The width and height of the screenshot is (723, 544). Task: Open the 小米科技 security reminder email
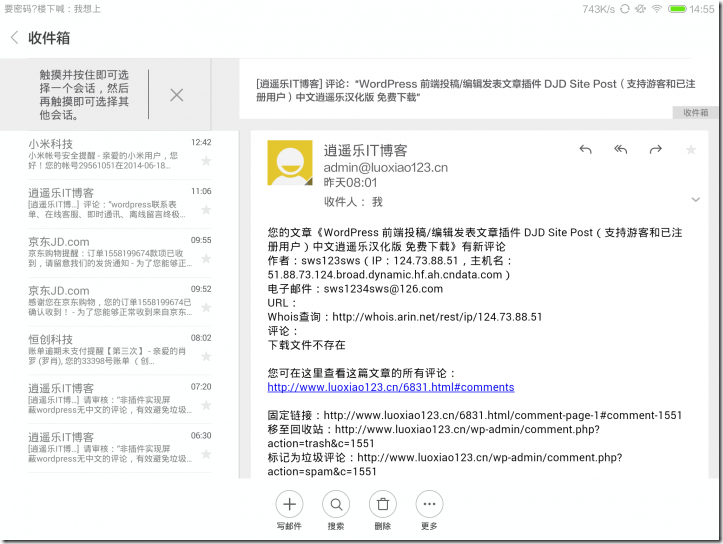119,155
